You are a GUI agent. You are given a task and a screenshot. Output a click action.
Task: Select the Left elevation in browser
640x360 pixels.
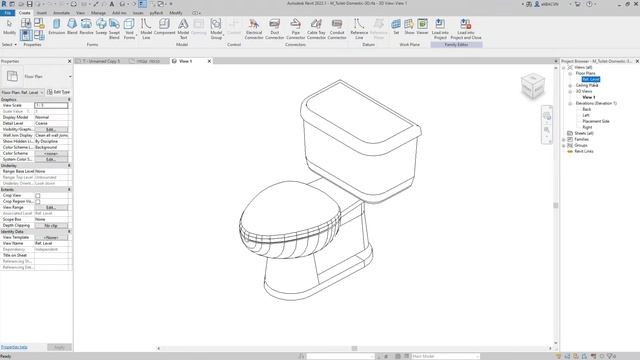pyautogui.click(x=586, y=116)
